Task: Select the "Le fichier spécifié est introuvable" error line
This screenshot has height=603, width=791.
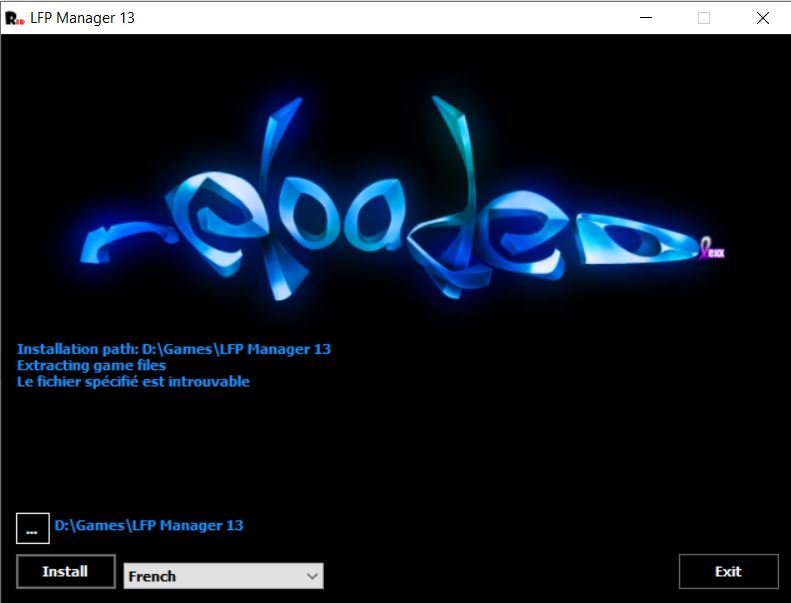Action: pyautogui.click(x=133, y=381)
